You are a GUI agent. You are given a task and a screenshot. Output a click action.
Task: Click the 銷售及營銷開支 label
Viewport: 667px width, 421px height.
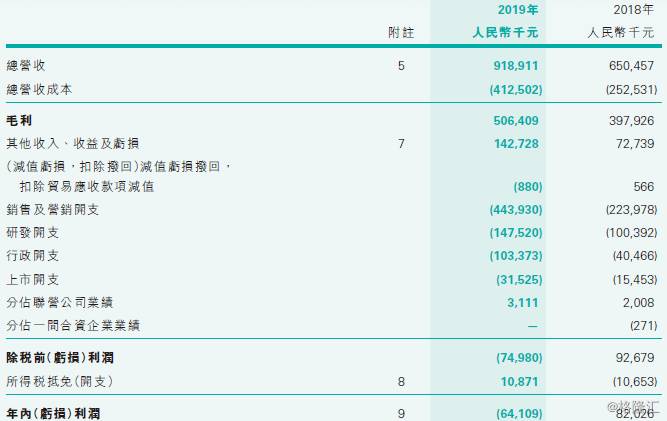52,209
